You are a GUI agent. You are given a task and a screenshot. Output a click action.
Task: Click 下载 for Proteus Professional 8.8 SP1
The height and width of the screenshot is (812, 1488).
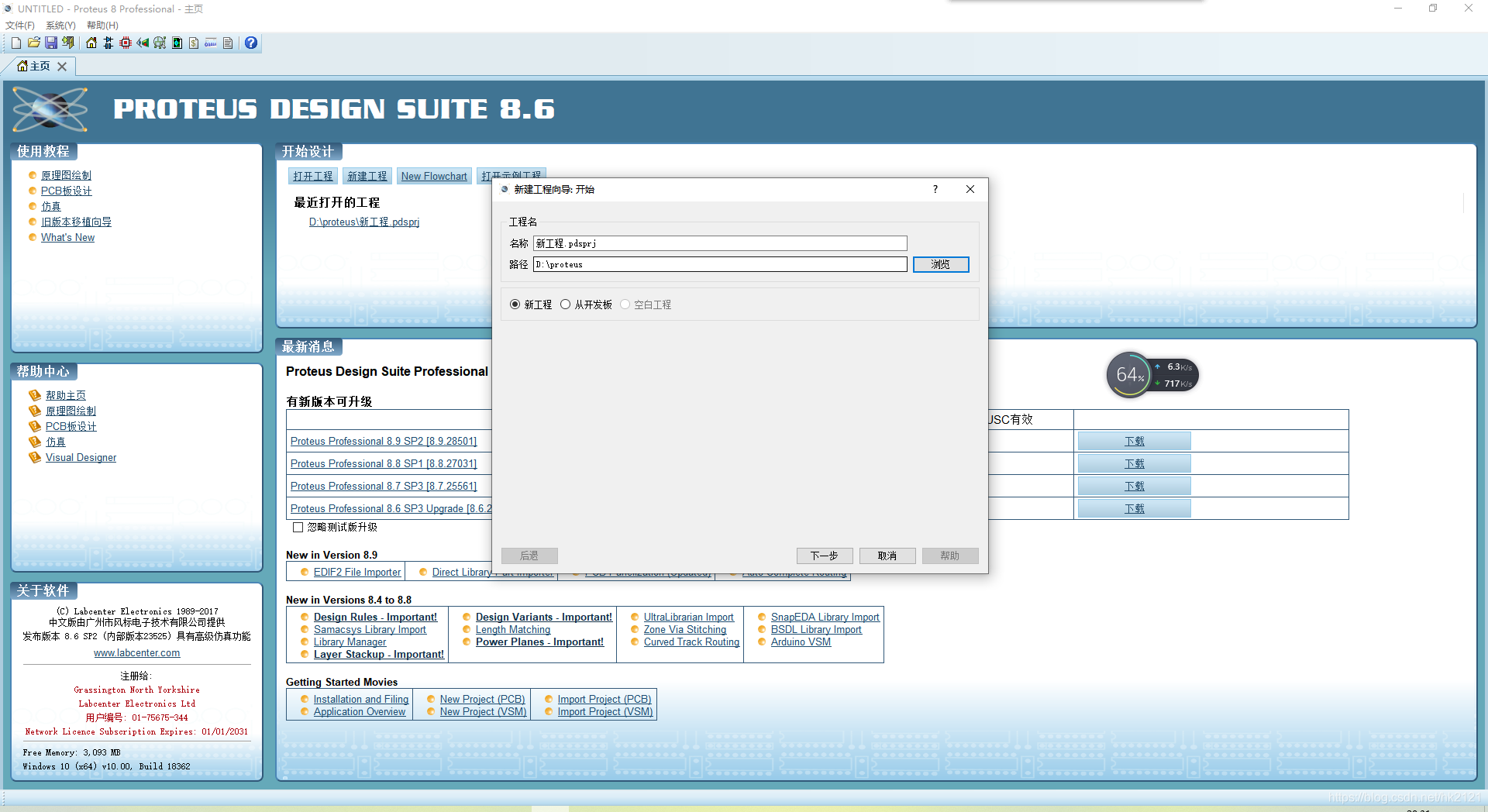[1135, 464]
